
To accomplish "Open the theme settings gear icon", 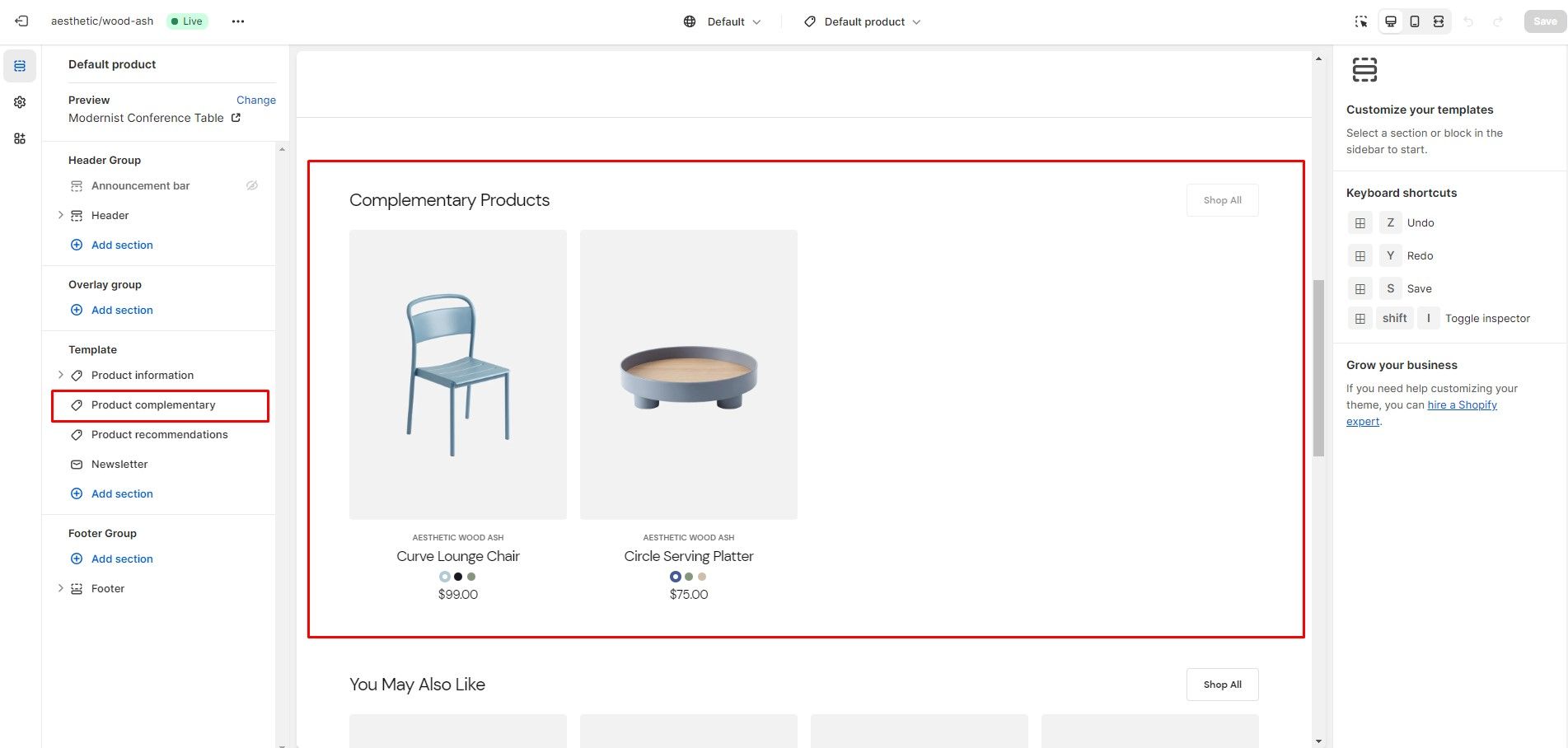I will [20, 102].
